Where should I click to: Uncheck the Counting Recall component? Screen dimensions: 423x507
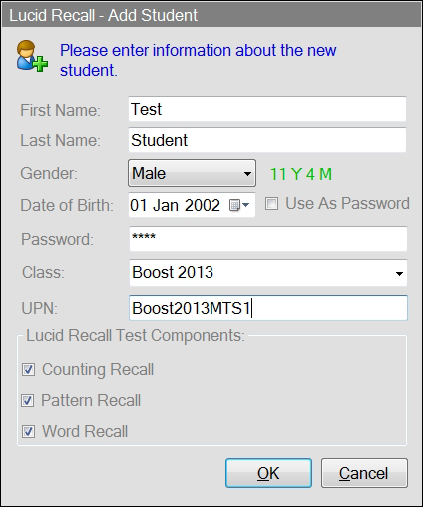click(28, 369)
